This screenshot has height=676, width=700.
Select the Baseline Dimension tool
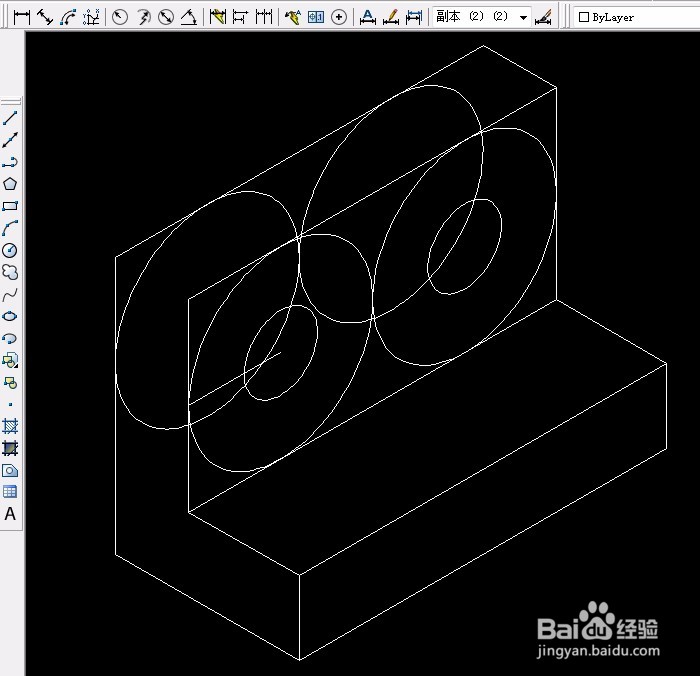tap(241, 17)
